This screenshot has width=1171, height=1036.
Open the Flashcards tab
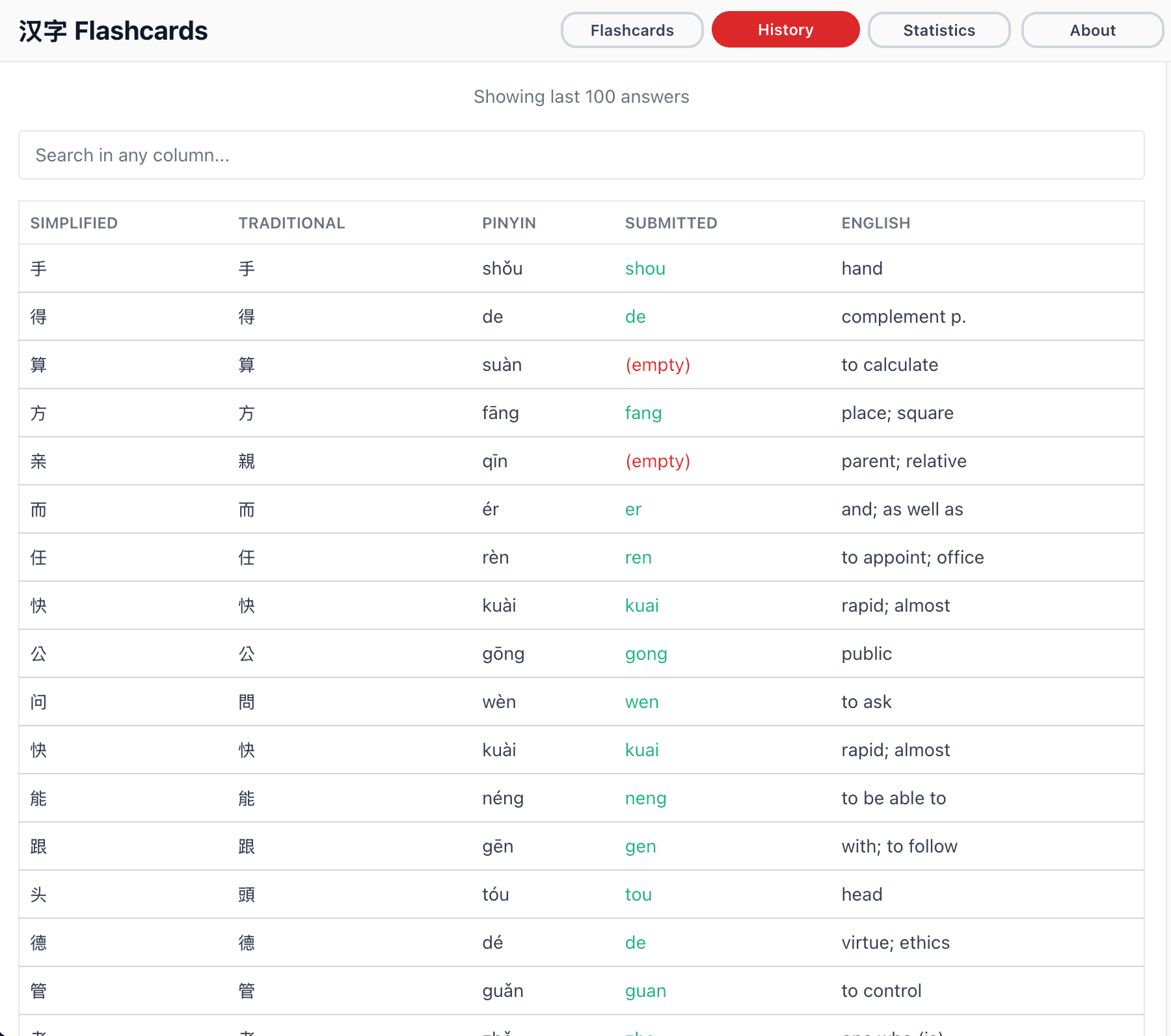coord(632,31)
